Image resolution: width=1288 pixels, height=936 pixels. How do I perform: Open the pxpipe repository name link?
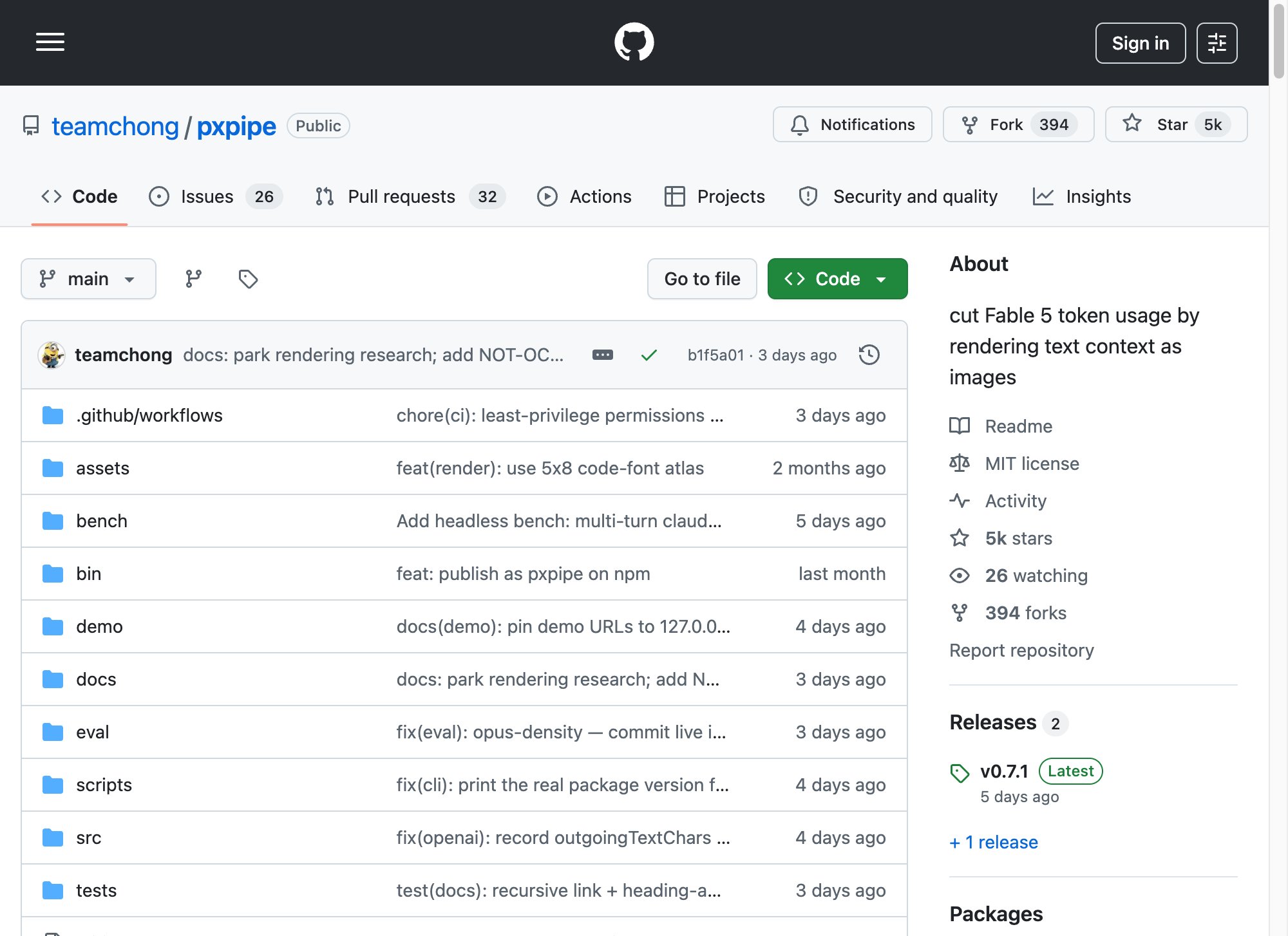(x=236, y=126)
